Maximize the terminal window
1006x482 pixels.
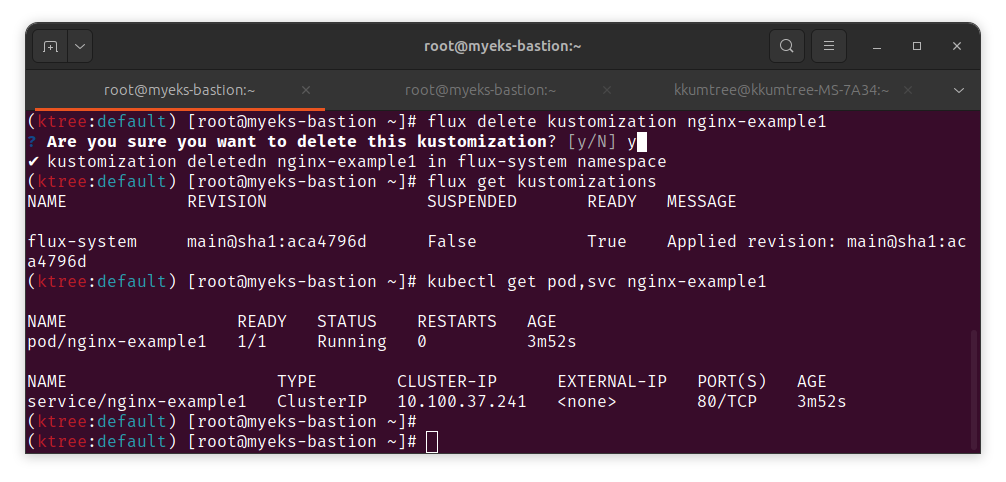coord(917,46)
